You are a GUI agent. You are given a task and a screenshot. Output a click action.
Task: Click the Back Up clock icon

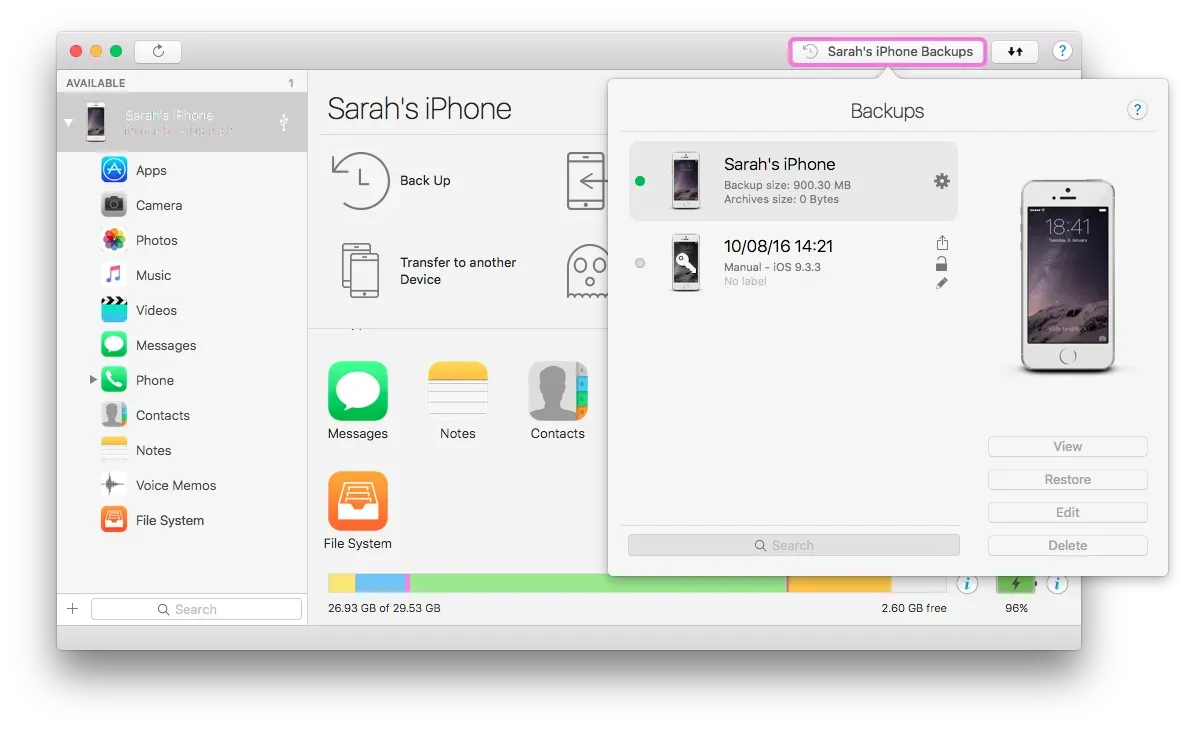click(360, 181)
